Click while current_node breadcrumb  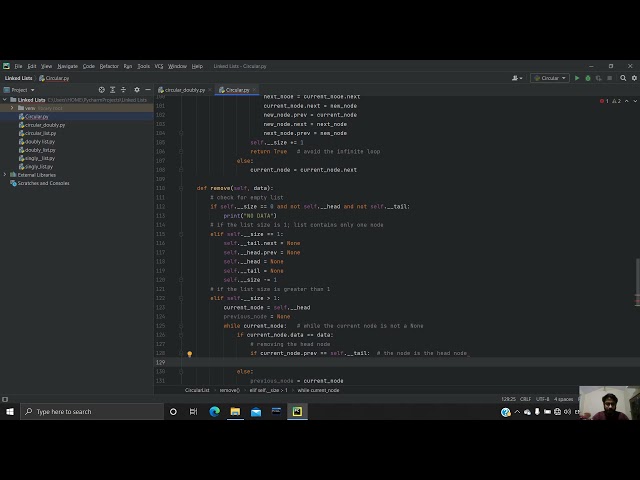[318, 390]
